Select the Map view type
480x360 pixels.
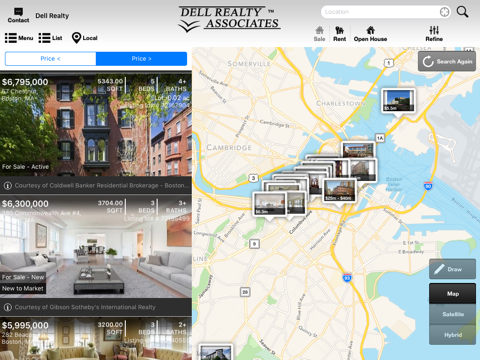[x=452, y=294]
